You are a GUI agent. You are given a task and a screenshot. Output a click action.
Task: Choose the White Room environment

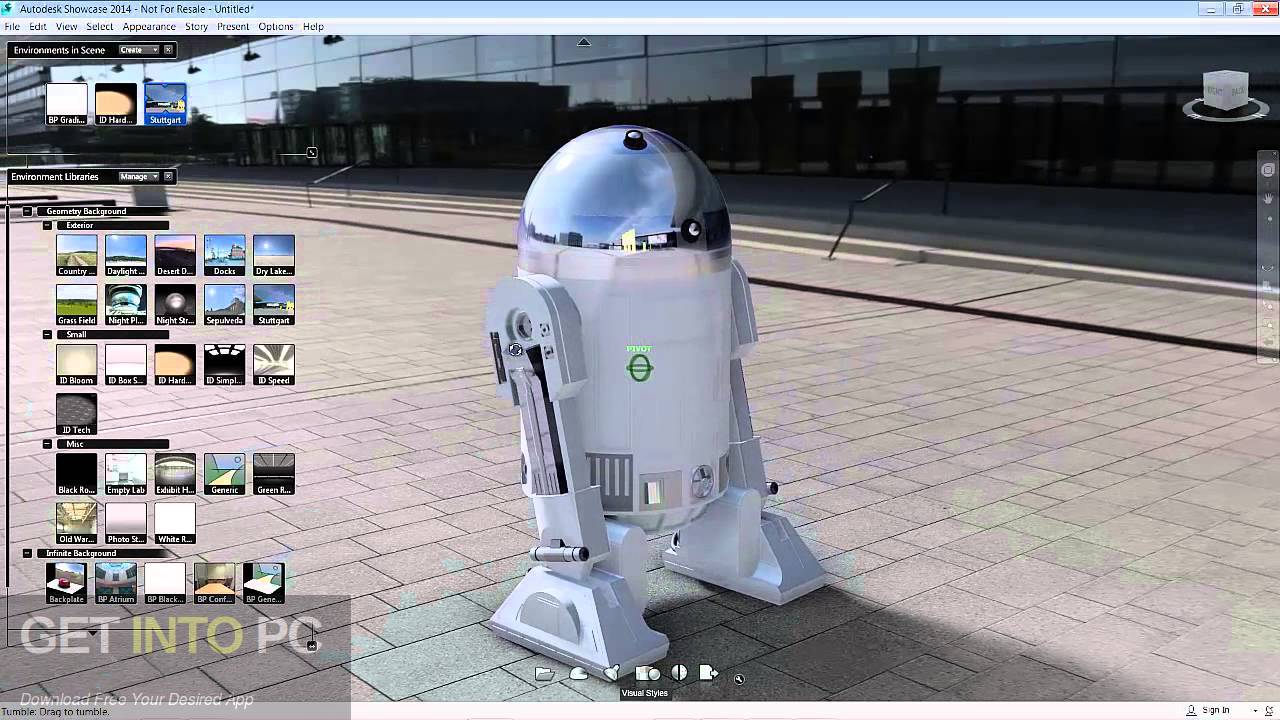pos(175,523)
